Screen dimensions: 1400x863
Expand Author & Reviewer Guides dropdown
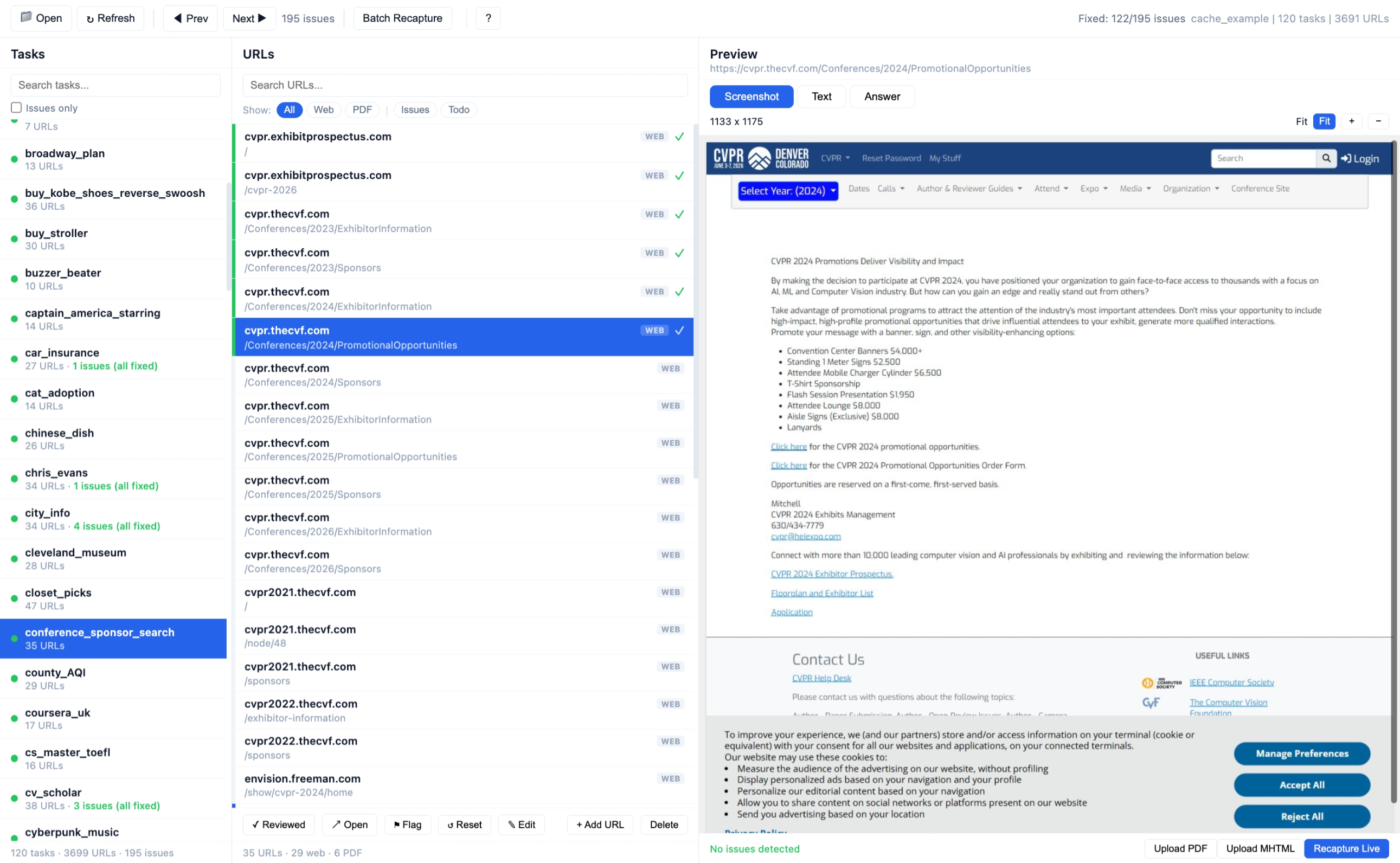point(969,188)
